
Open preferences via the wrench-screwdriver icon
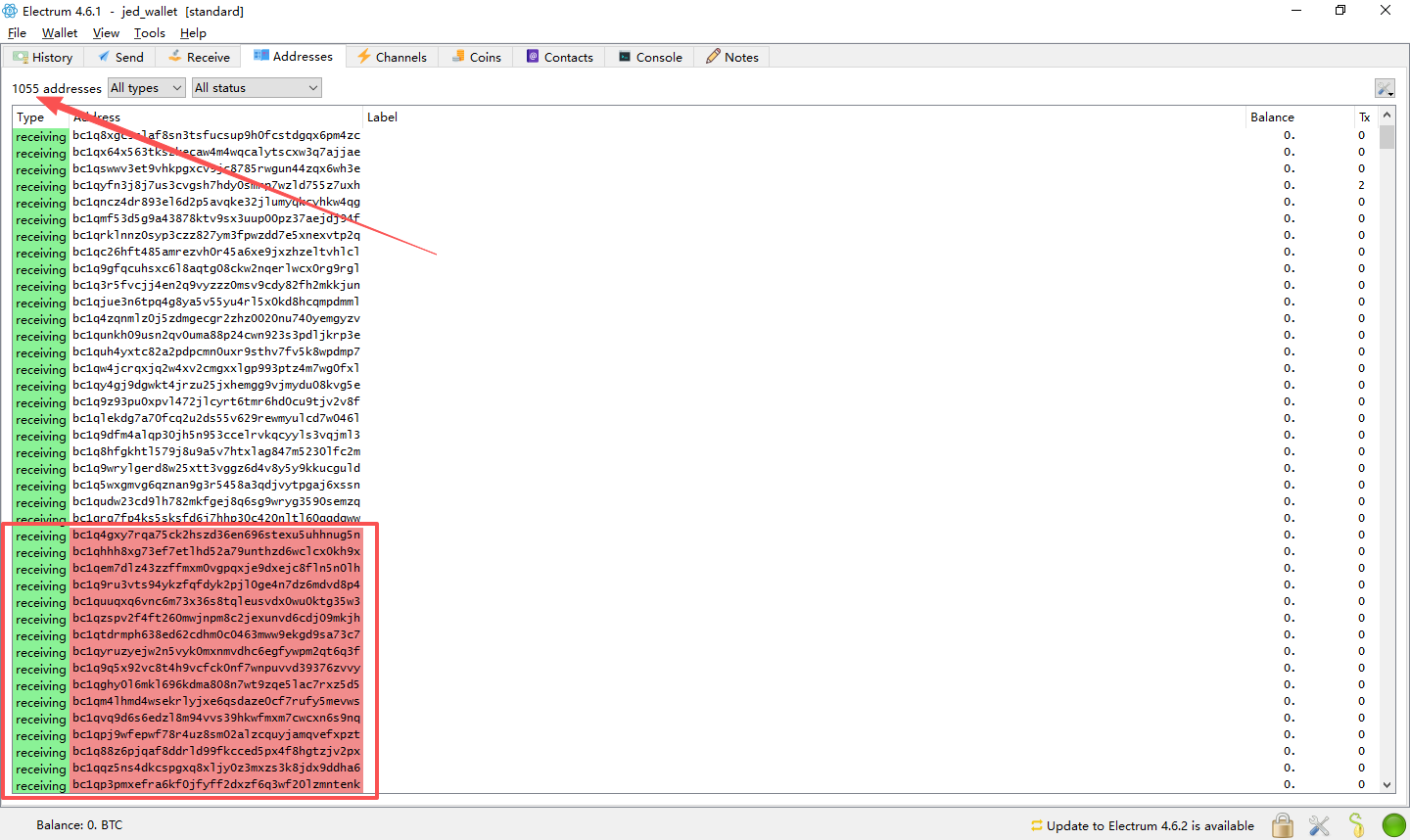[x=1320, y=825]
